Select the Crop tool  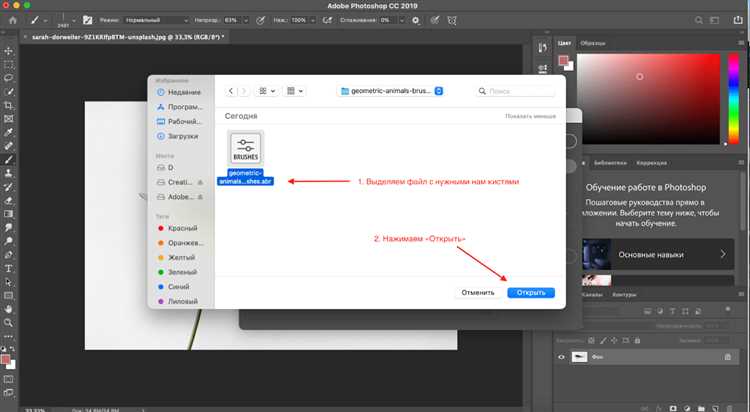pos(8,105)
